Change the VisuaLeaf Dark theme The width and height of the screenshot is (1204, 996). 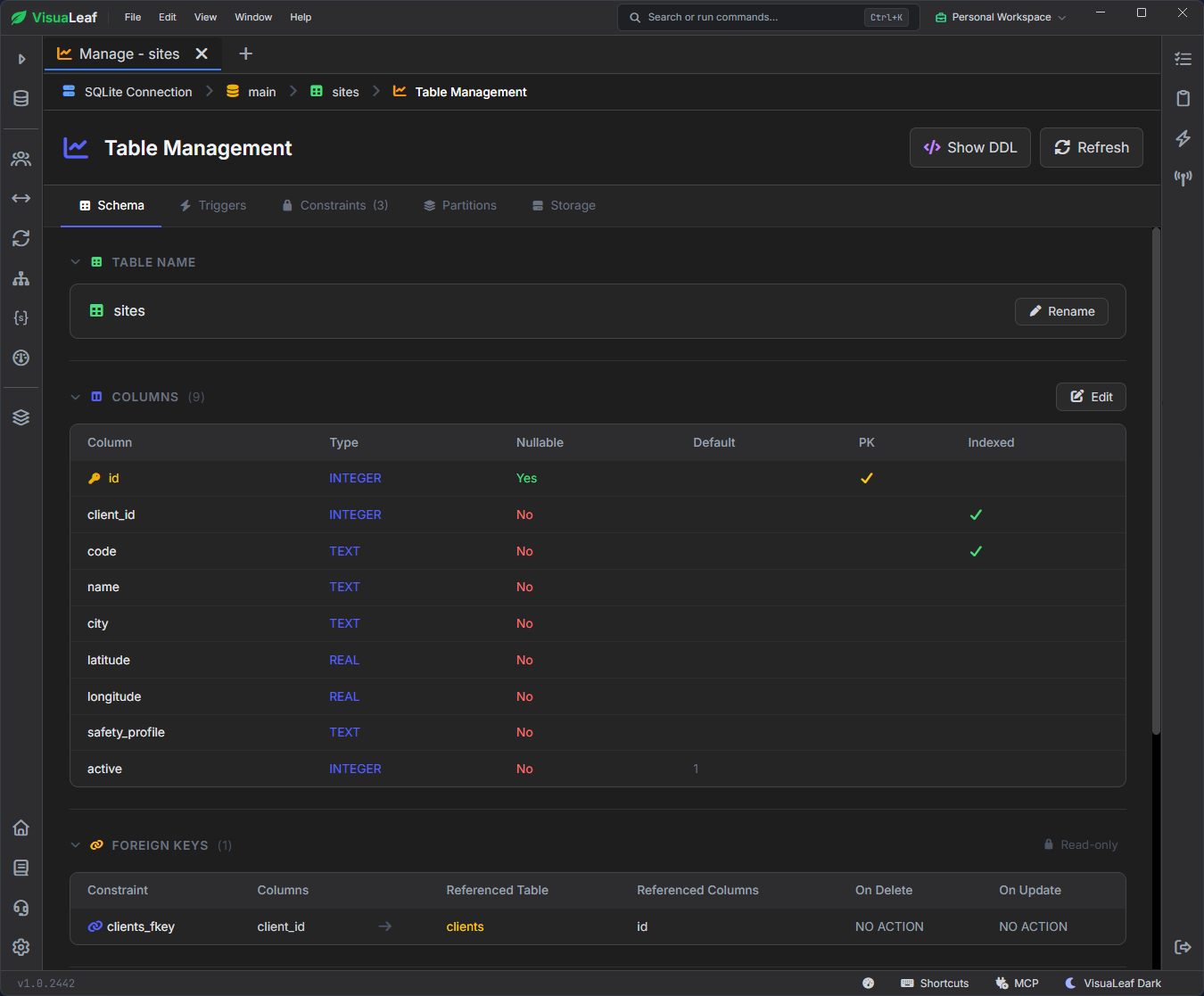click(1113, 984)
